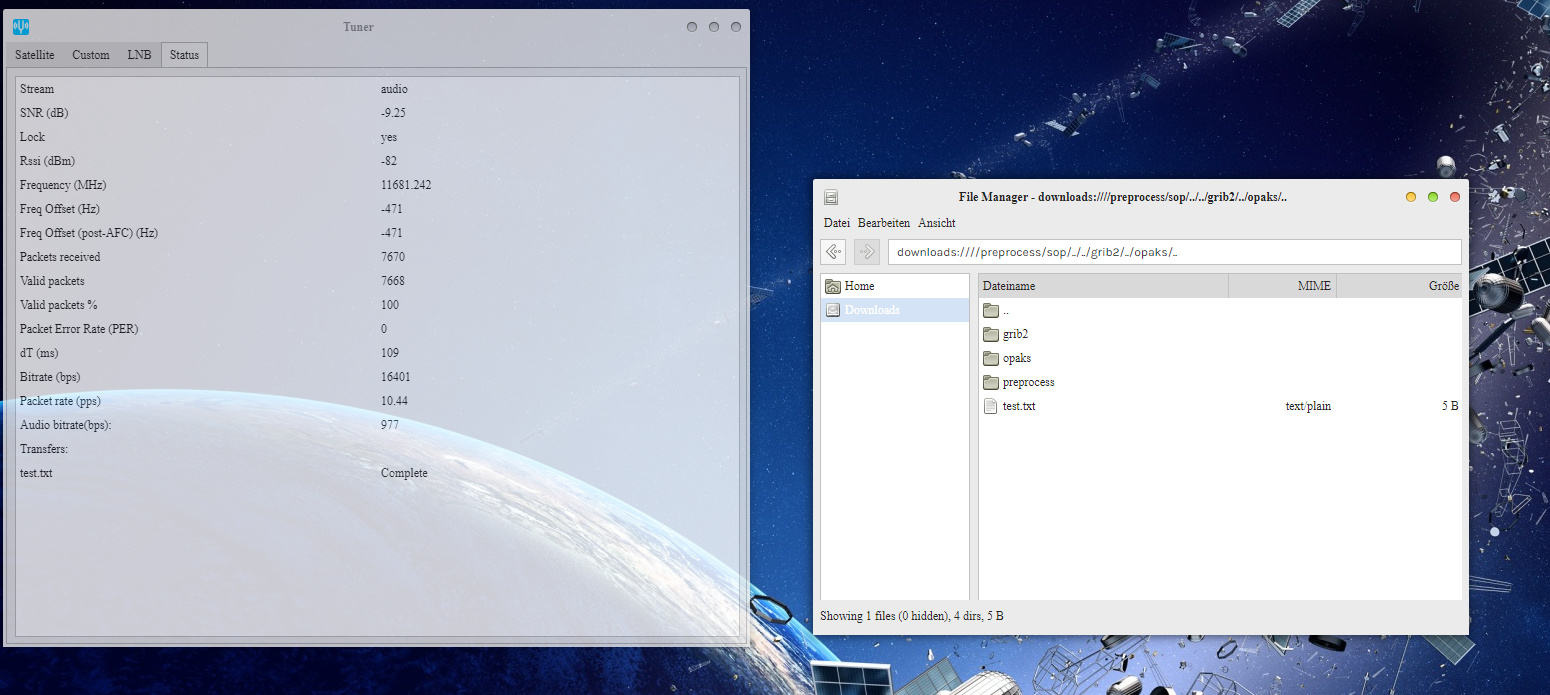Select the grib2 folder name
Screen dimensions: 1550x695
pyautogui.click(x=1016, y=334)
